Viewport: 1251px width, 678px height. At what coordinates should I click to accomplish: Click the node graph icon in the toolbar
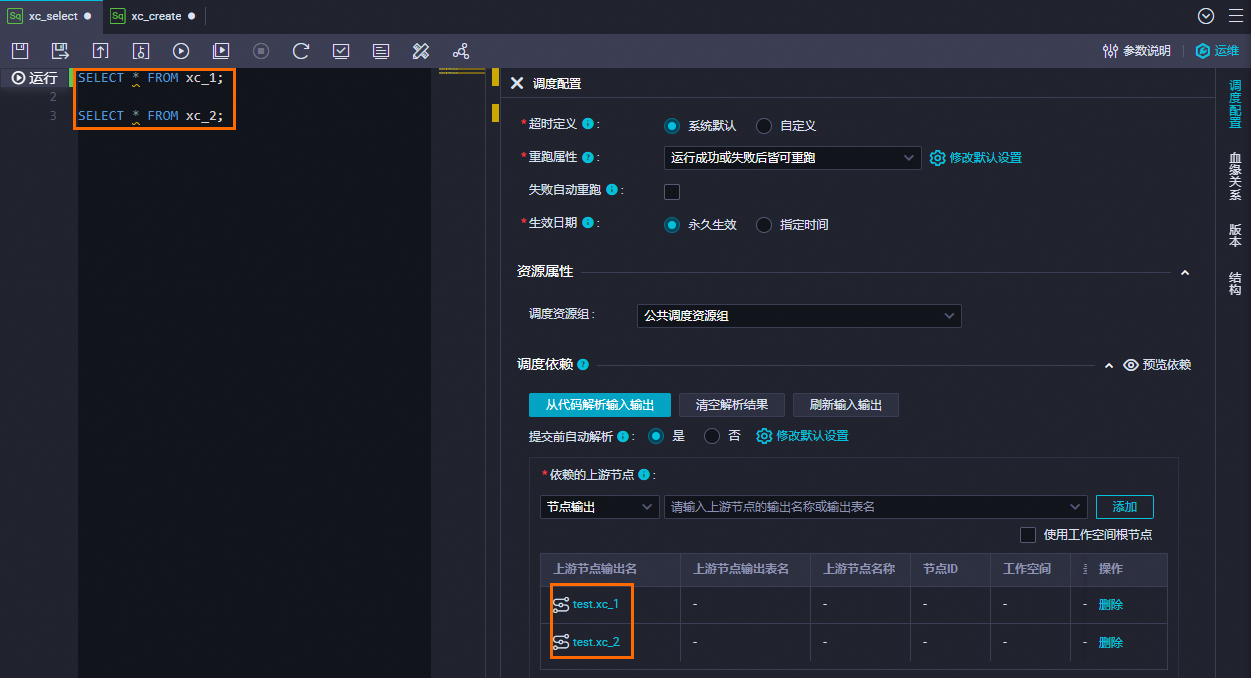pyautogui.click(x=461, y=51)
